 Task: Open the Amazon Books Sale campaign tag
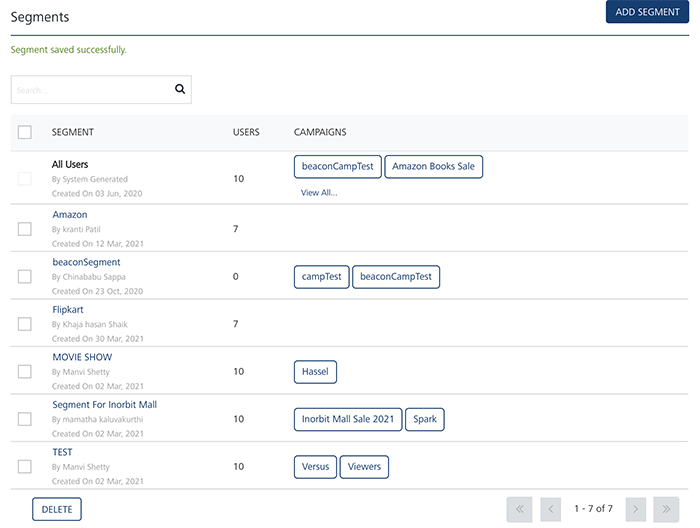tap(433, 166)
